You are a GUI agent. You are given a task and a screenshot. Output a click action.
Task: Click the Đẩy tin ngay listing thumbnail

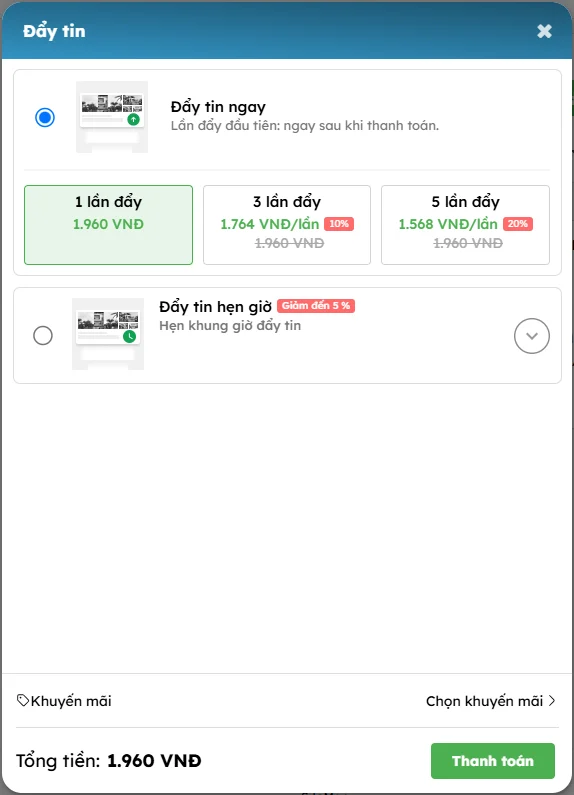pos(112,117)
